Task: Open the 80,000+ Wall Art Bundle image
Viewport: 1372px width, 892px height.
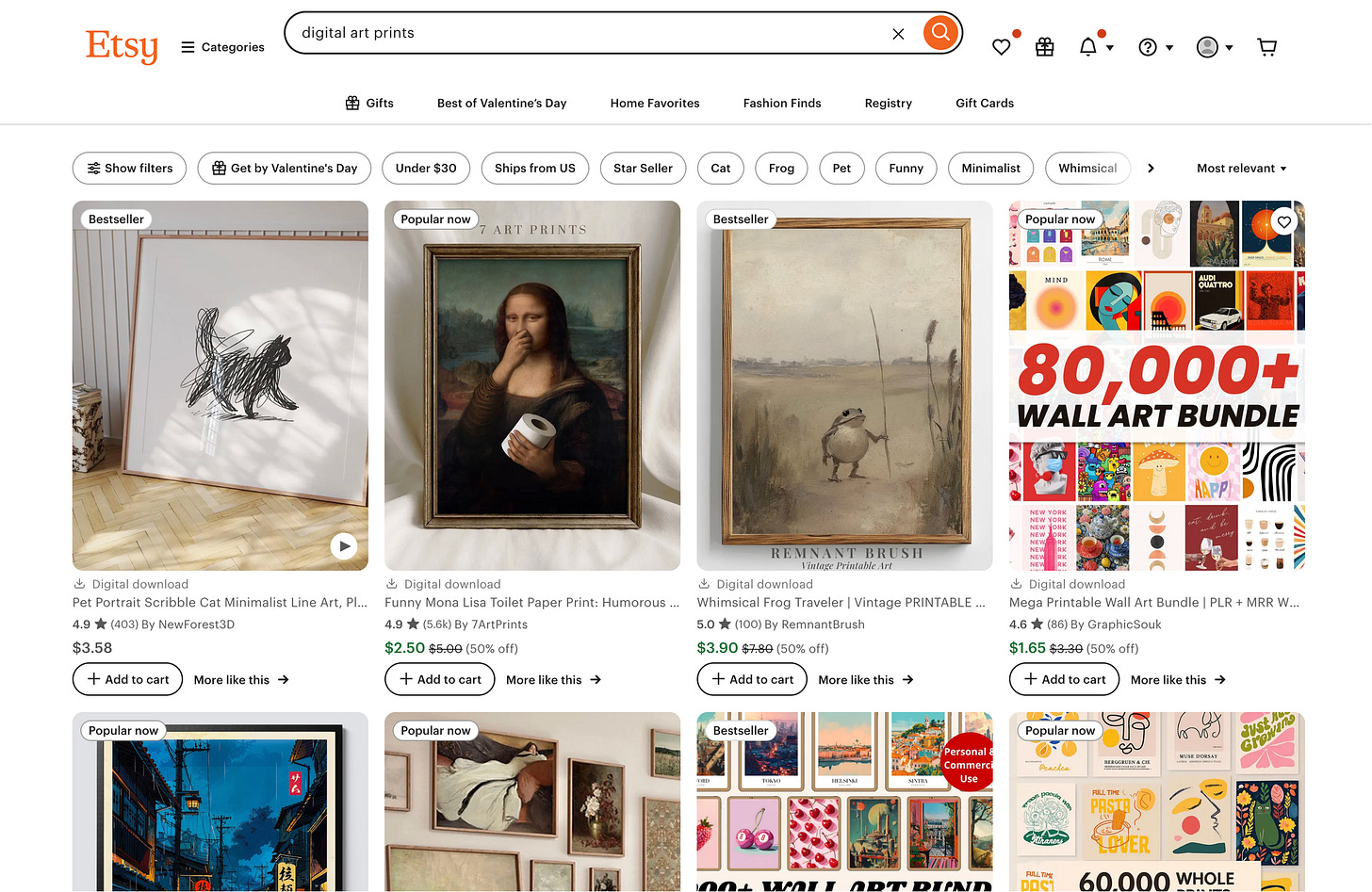Action: point(1157,385)
